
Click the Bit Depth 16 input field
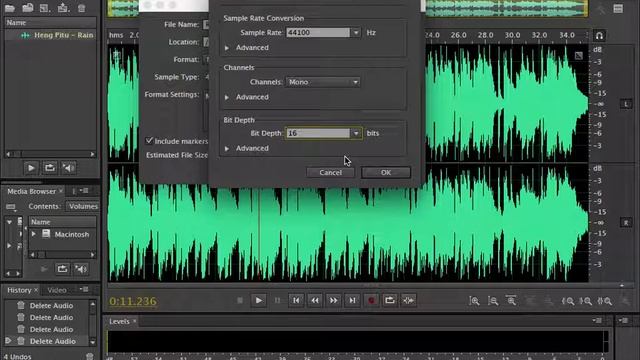click(318, 133)
